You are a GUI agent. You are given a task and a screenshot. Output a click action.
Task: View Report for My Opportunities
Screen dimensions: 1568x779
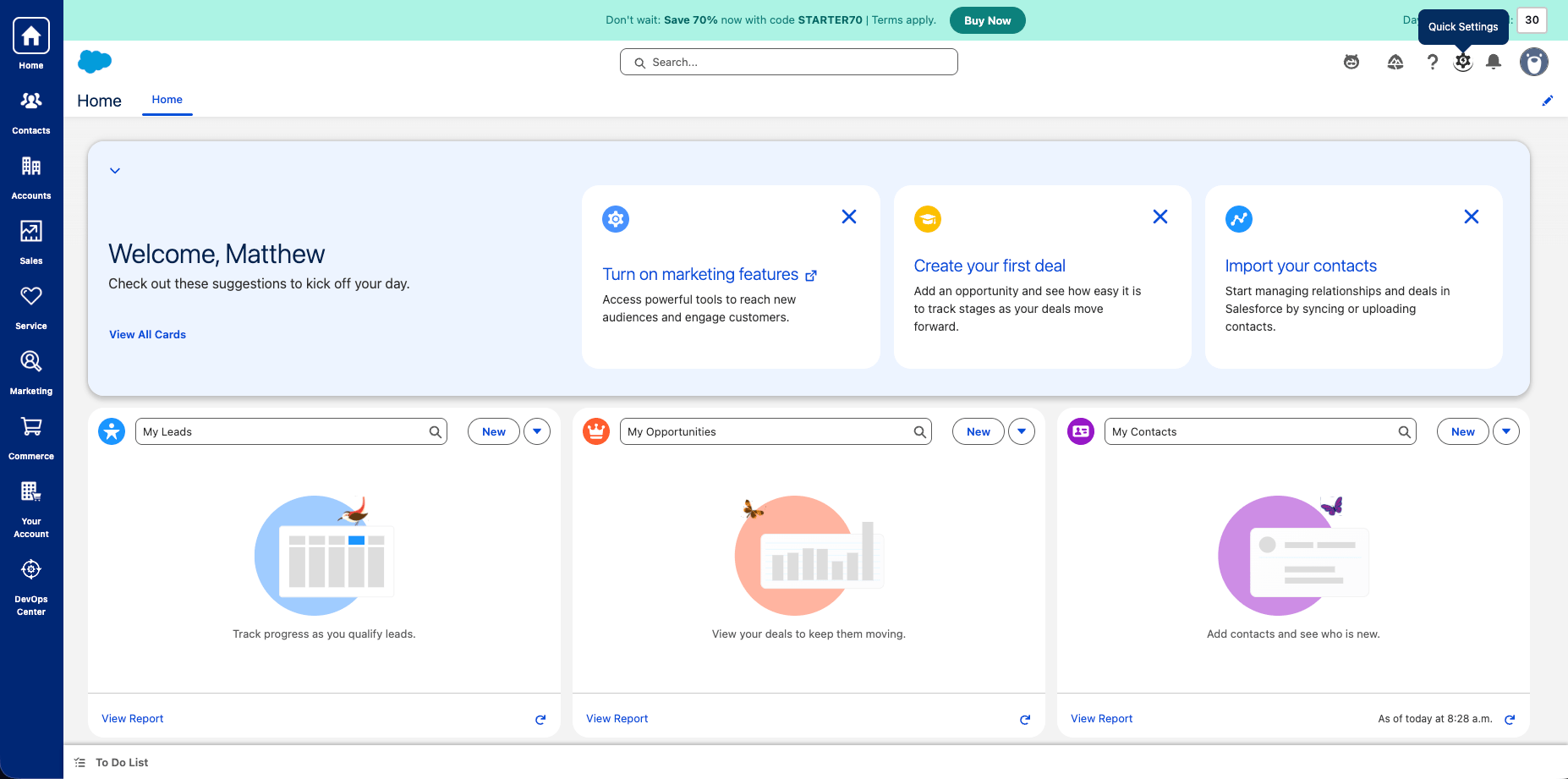(x=617, y=719)
